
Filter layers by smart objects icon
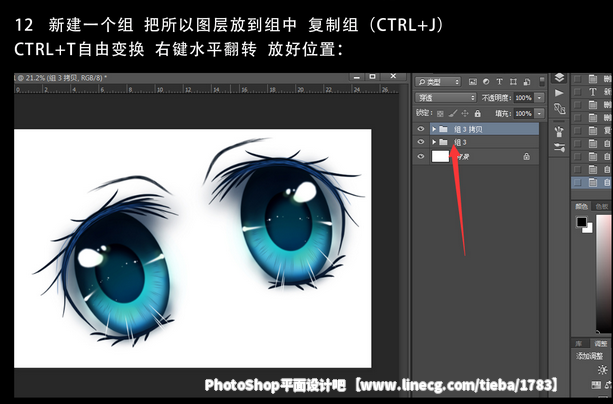click(527, 82)
